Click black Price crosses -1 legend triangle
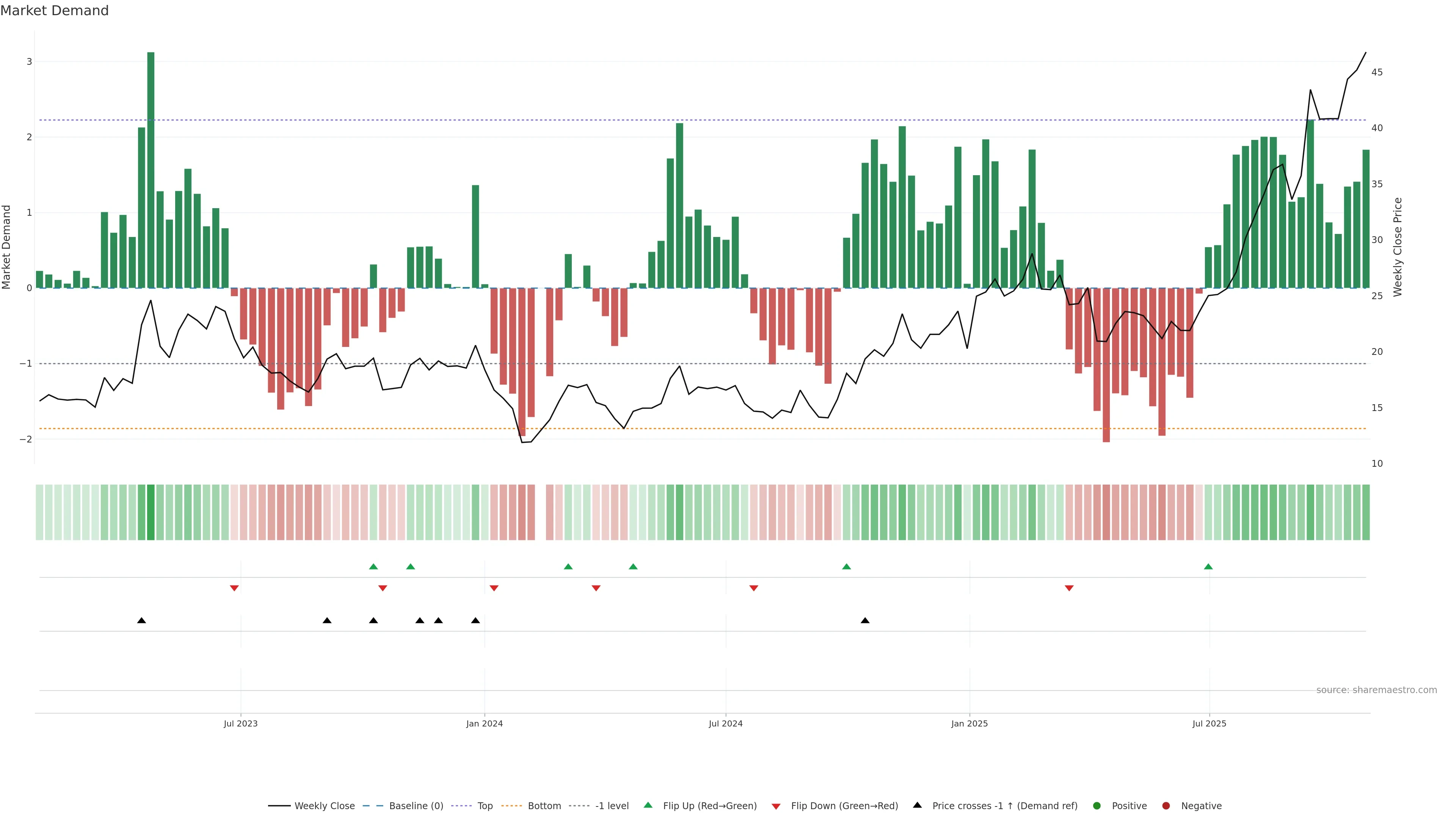Screen dimensions: 1456x819 point(917,805)
